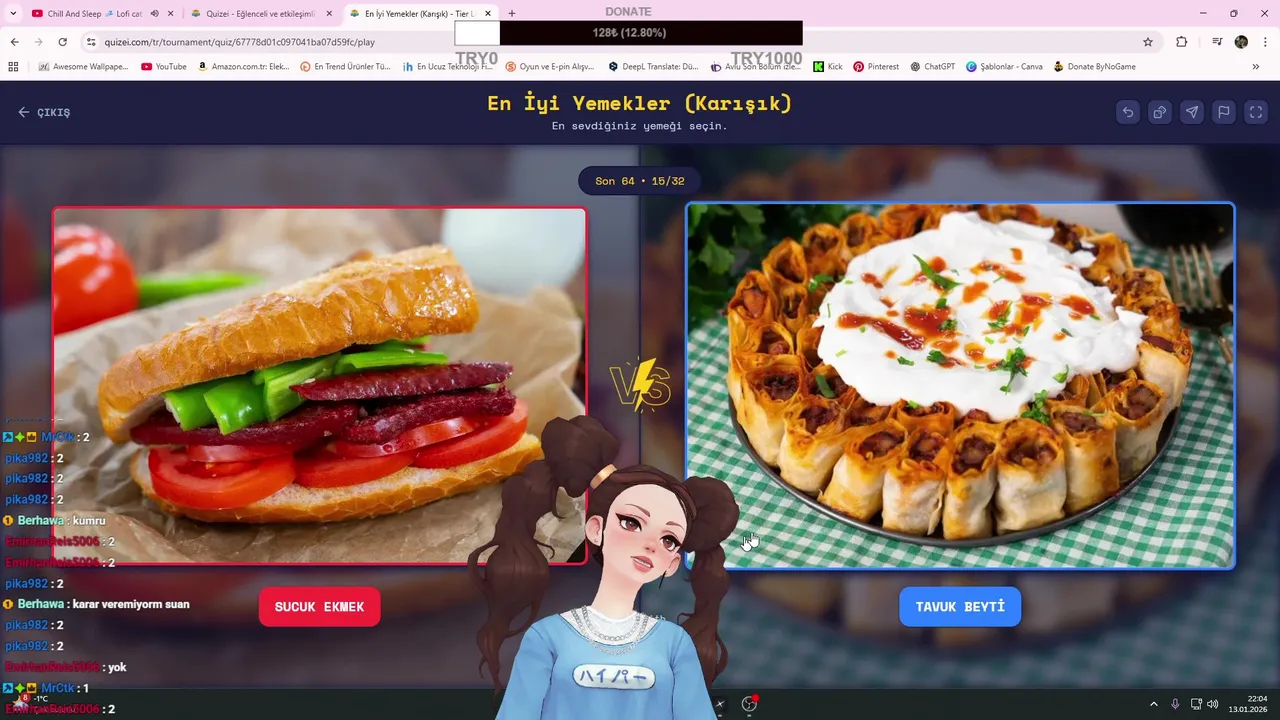Go back in browser history
Screen dimensions: 1280x720
click(x=14, y=42)
